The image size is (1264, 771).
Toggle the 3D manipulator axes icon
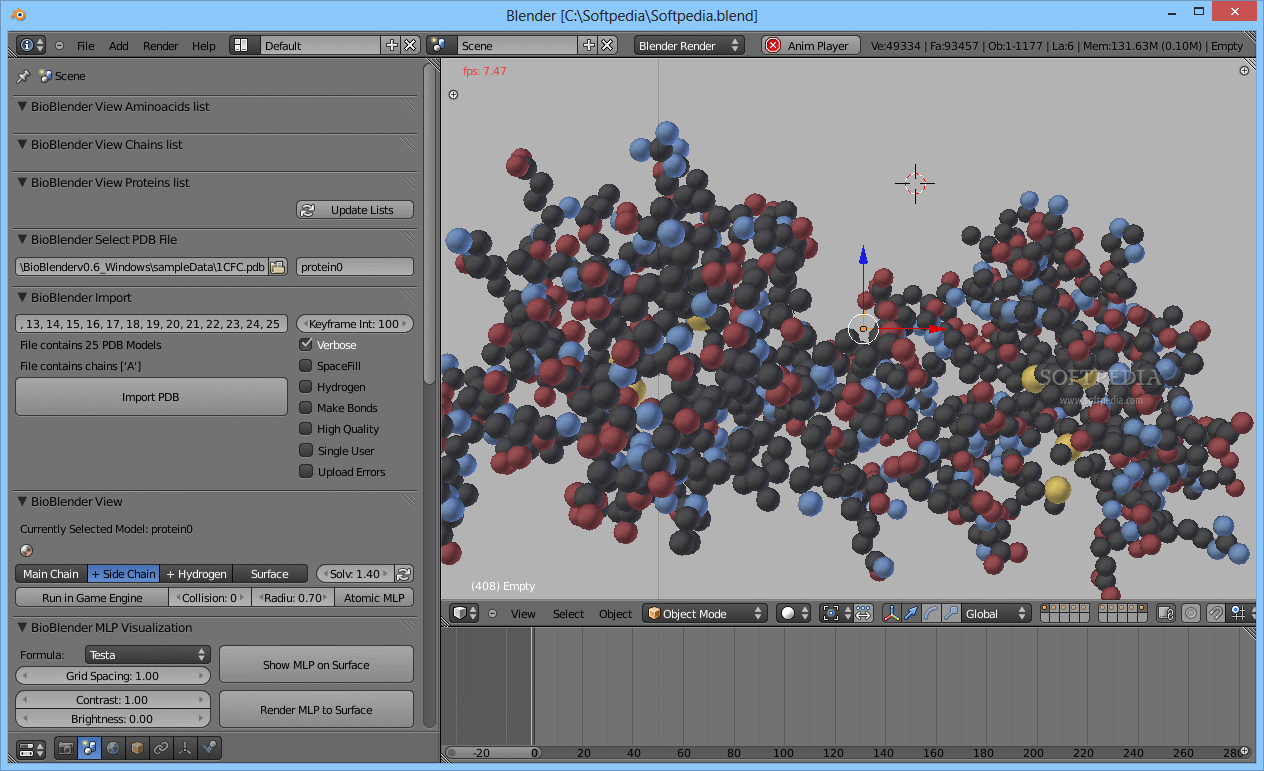pos(890,613)
